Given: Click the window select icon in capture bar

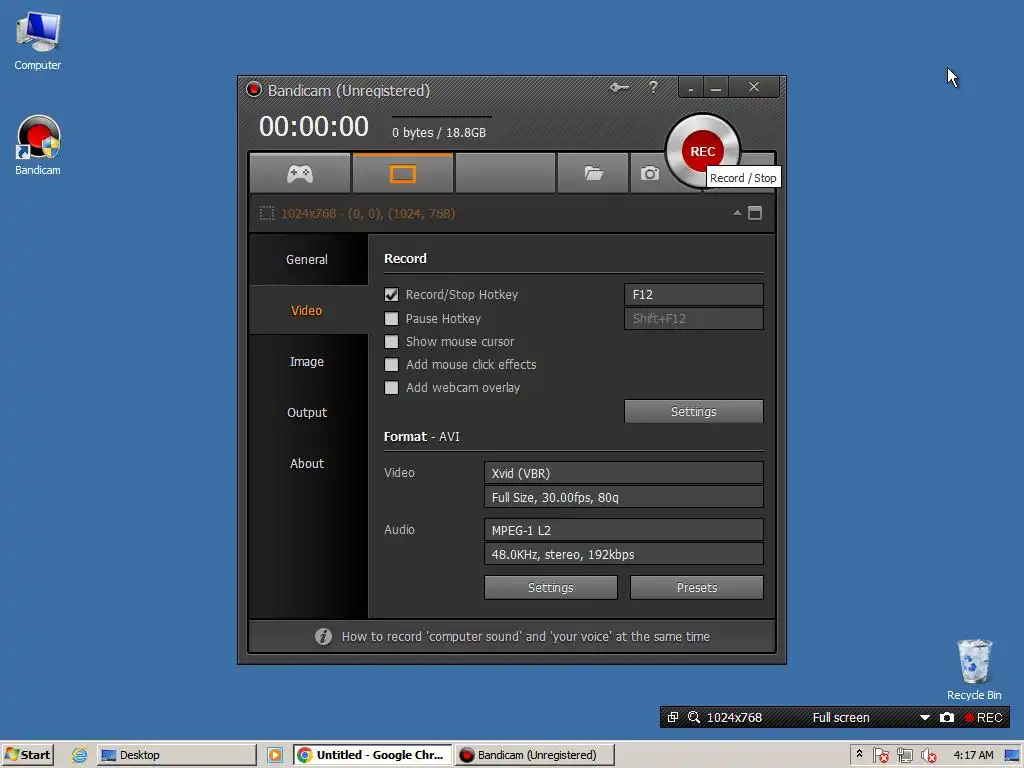Looking at the screenshot, I should tap(673, 717).
